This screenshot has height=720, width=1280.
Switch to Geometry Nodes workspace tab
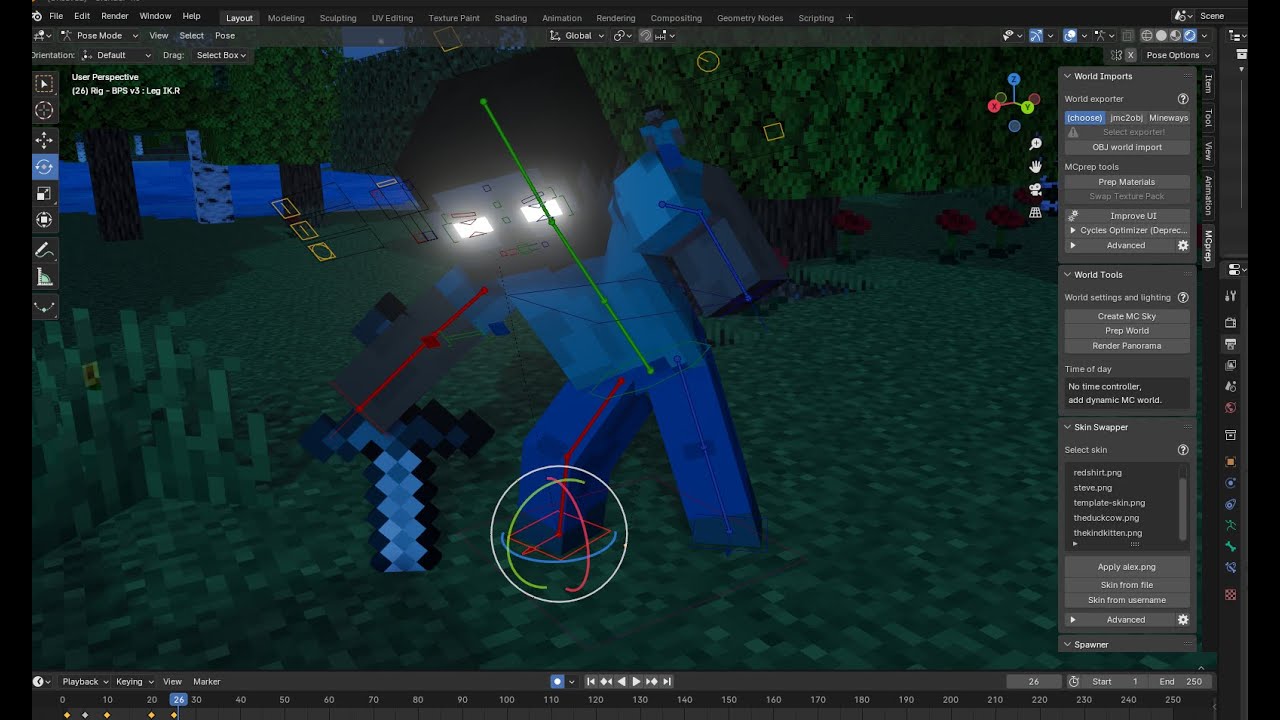point(750,18)
